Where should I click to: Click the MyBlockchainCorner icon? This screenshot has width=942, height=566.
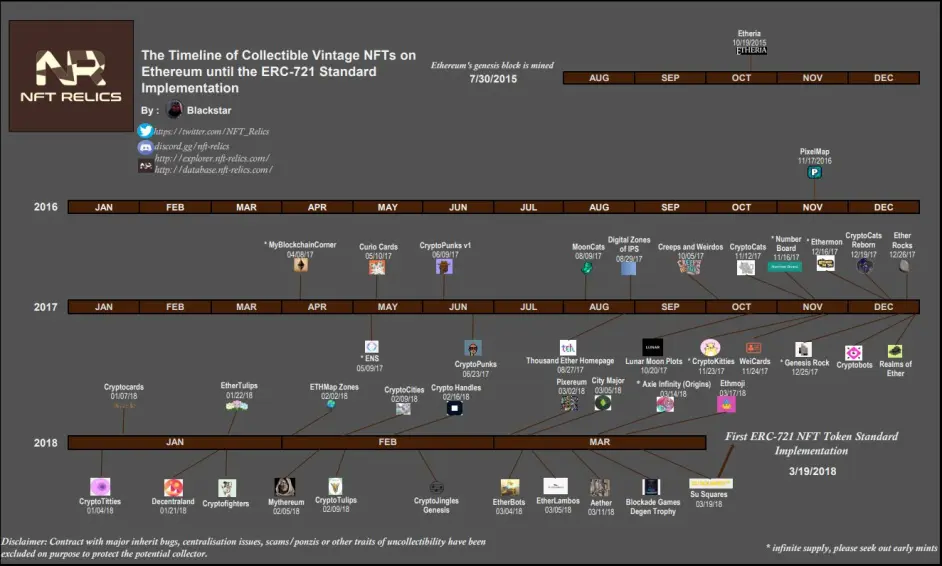tap(301, 265)
